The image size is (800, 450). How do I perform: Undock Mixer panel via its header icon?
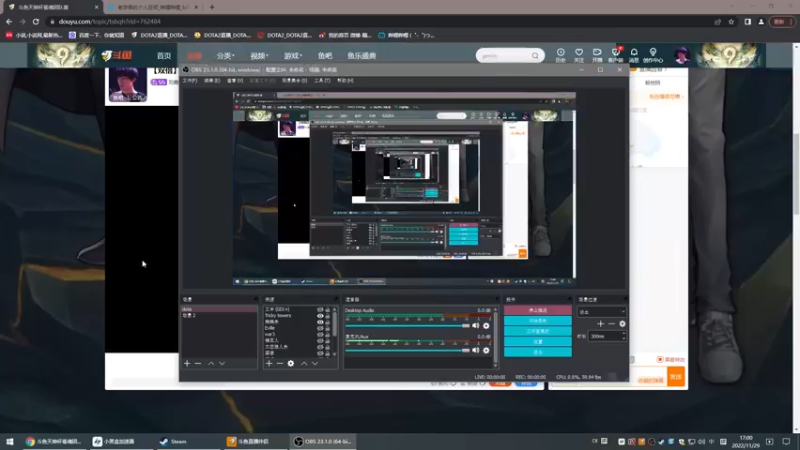click(496, 299)
